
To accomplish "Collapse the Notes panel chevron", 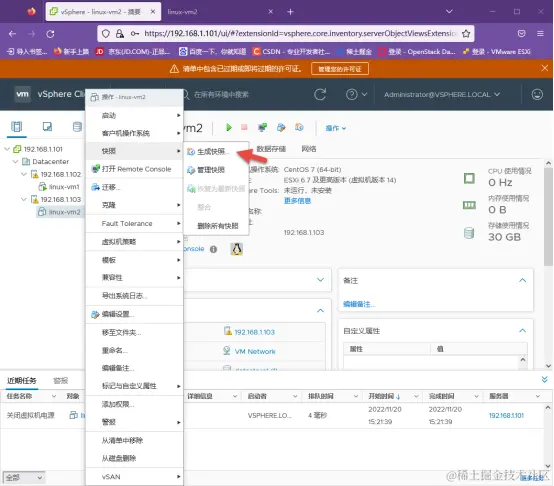I will [x=523, y=280].
